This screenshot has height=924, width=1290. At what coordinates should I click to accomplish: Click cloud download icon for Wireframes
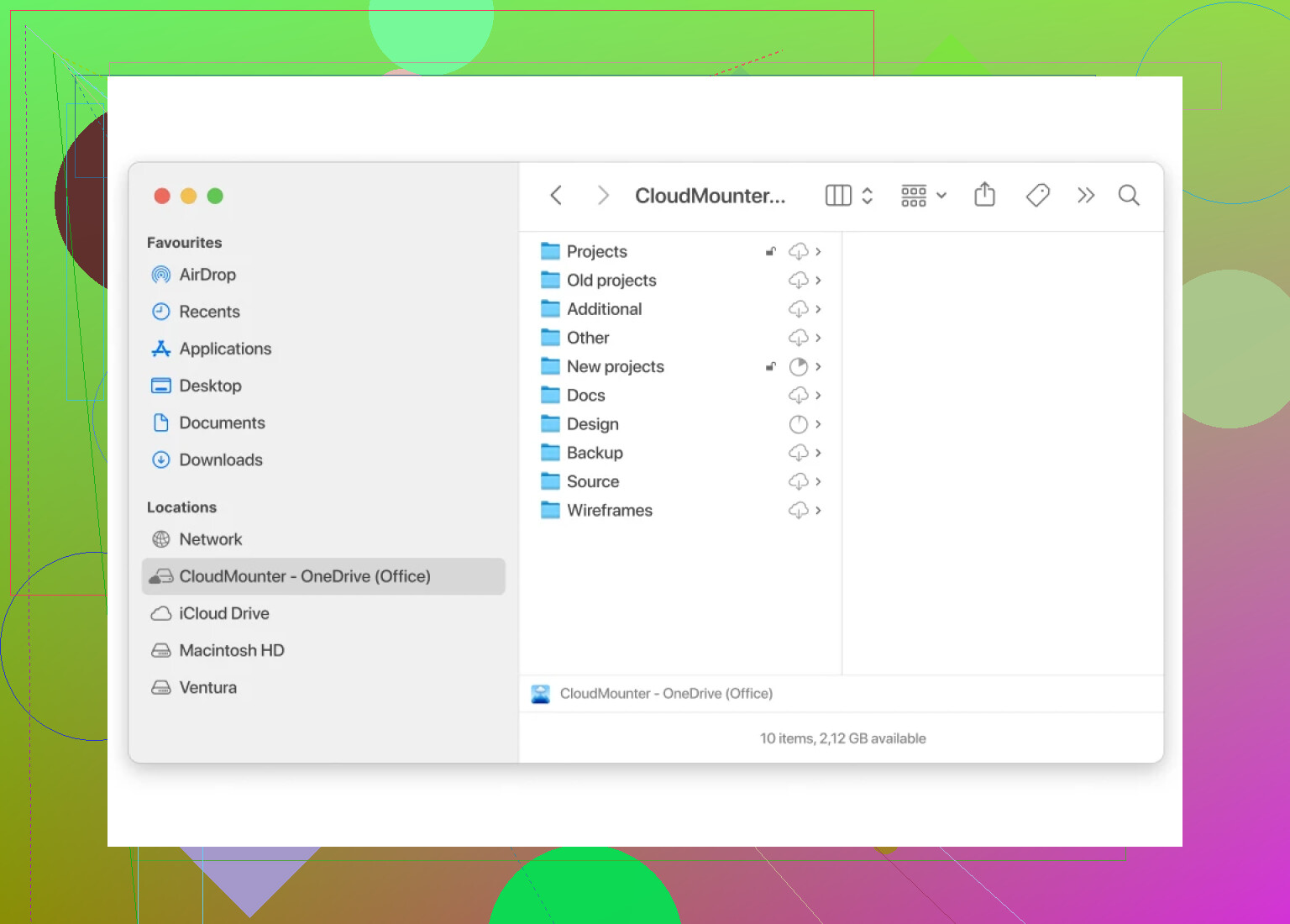tap(799, 510)
